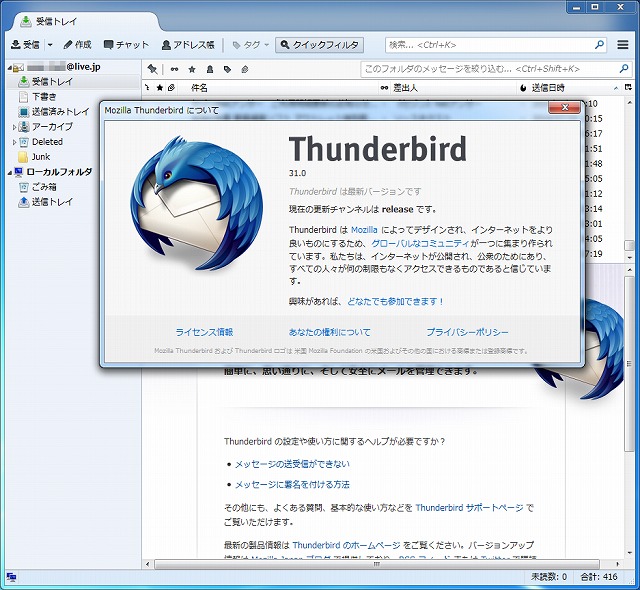Screen dimensions: 640x590
Task: Click the horizontal scrollbar of message pane
Action: click(377, 564)
